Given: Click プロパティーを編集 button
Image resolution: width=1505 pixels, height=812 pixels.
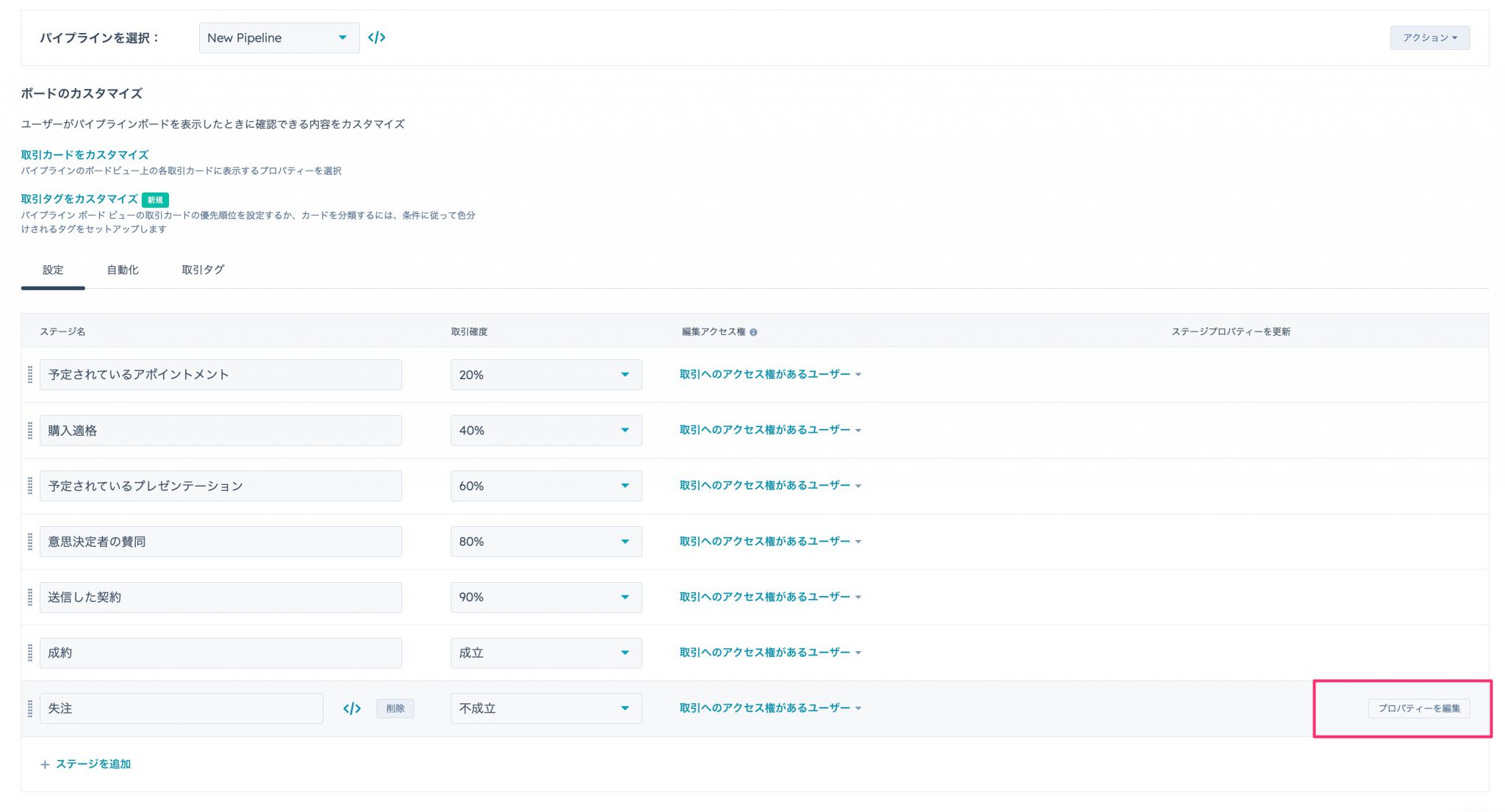Looking at the screenshot, I should [1418, 708].
